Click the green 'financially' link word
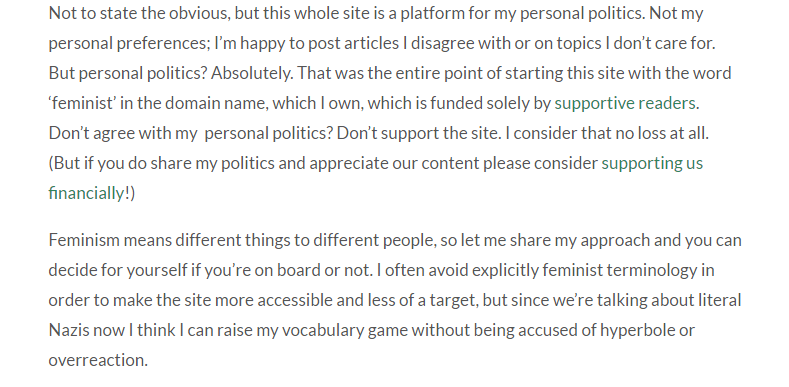 87,193
